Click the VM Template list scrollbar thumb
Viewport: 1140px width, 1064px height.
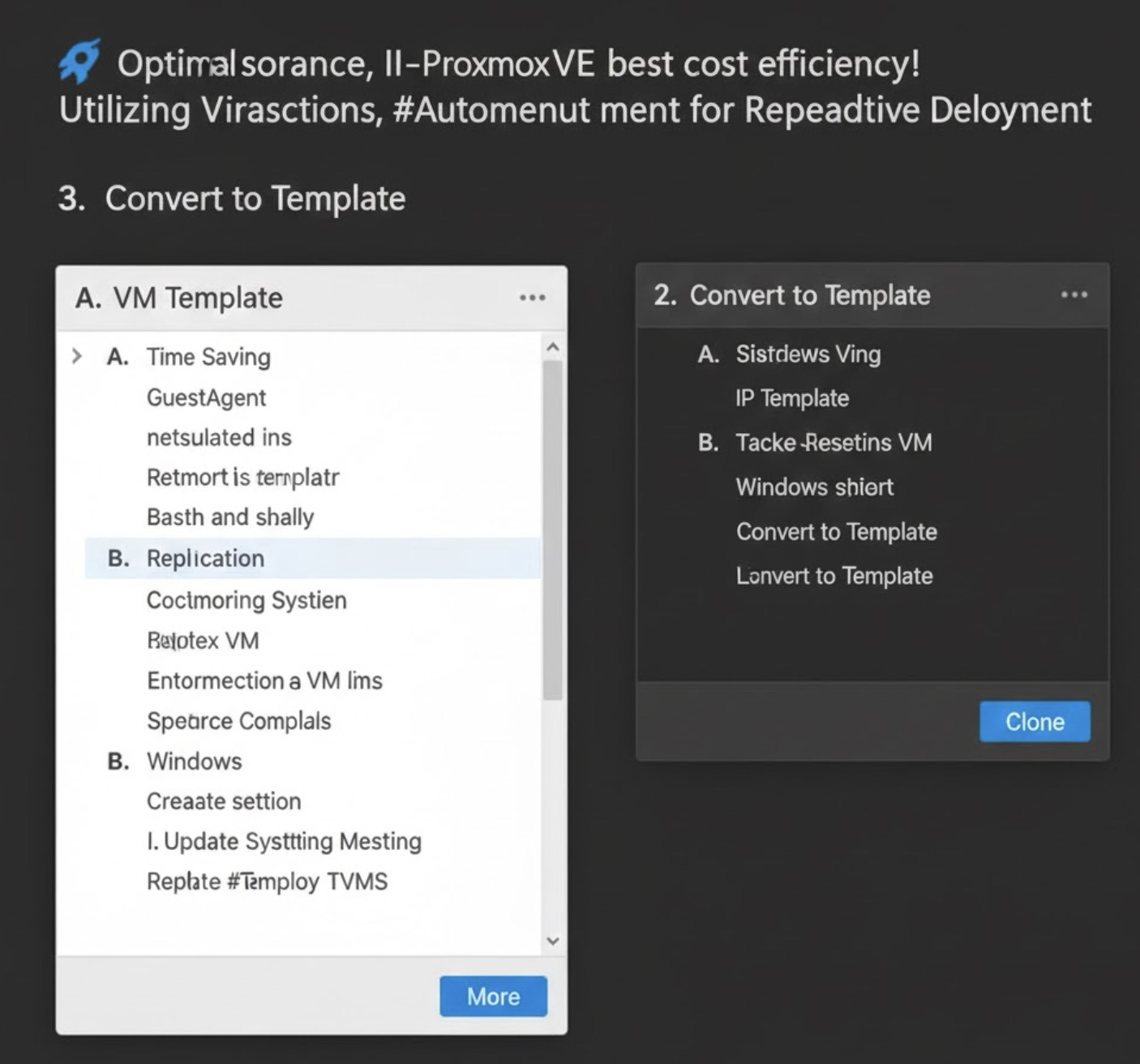pos(553,530)
